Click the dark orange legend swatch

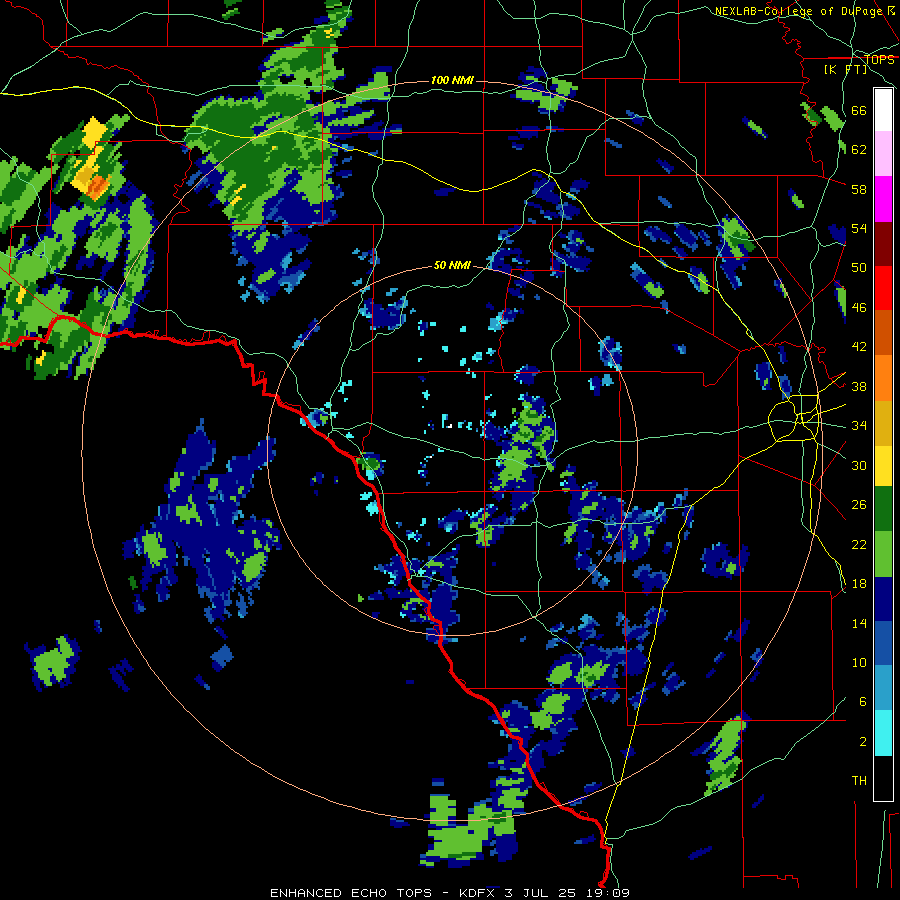[x=883, y=333]
